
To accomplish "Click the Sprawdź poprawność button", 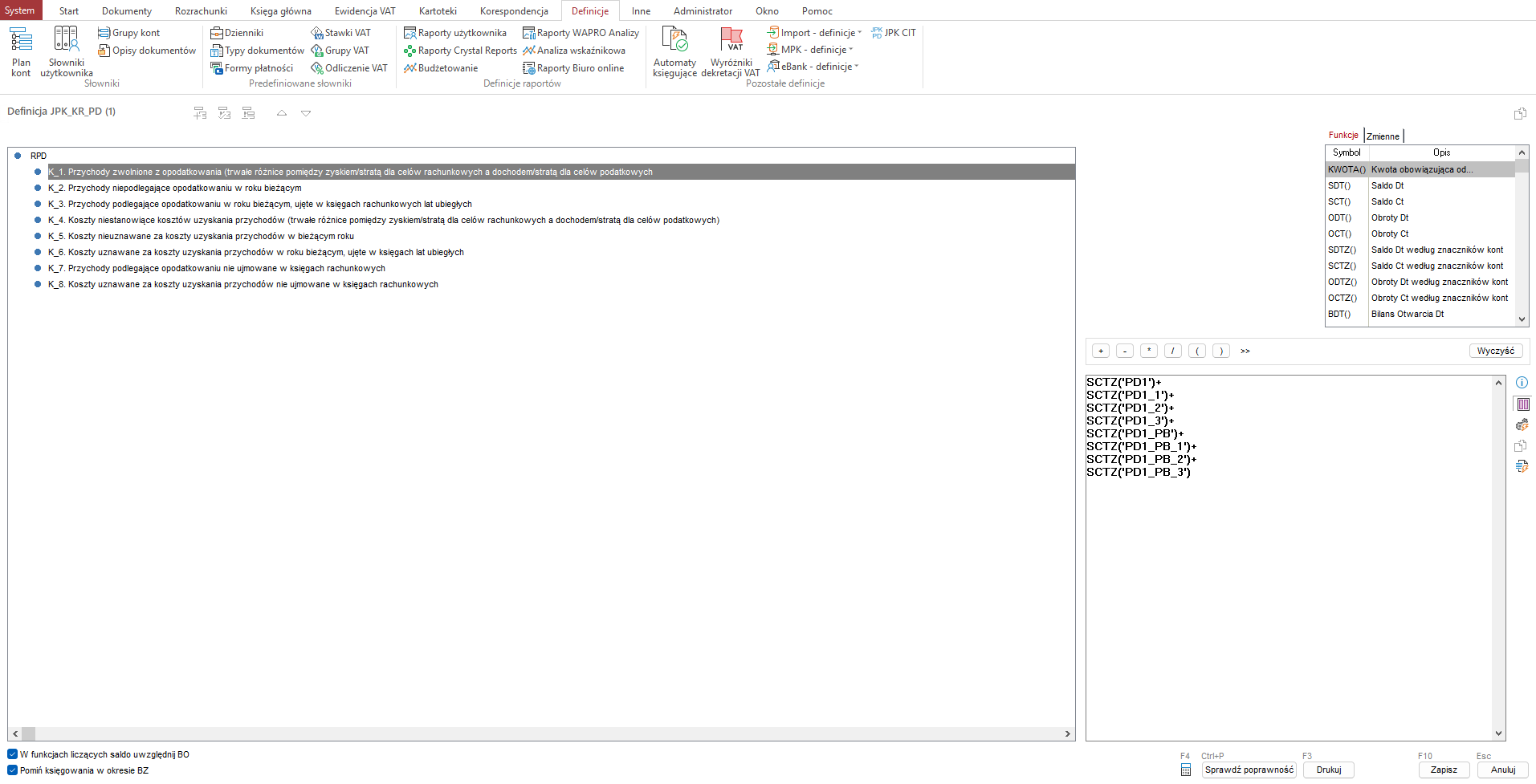I will click(1249, 770).
